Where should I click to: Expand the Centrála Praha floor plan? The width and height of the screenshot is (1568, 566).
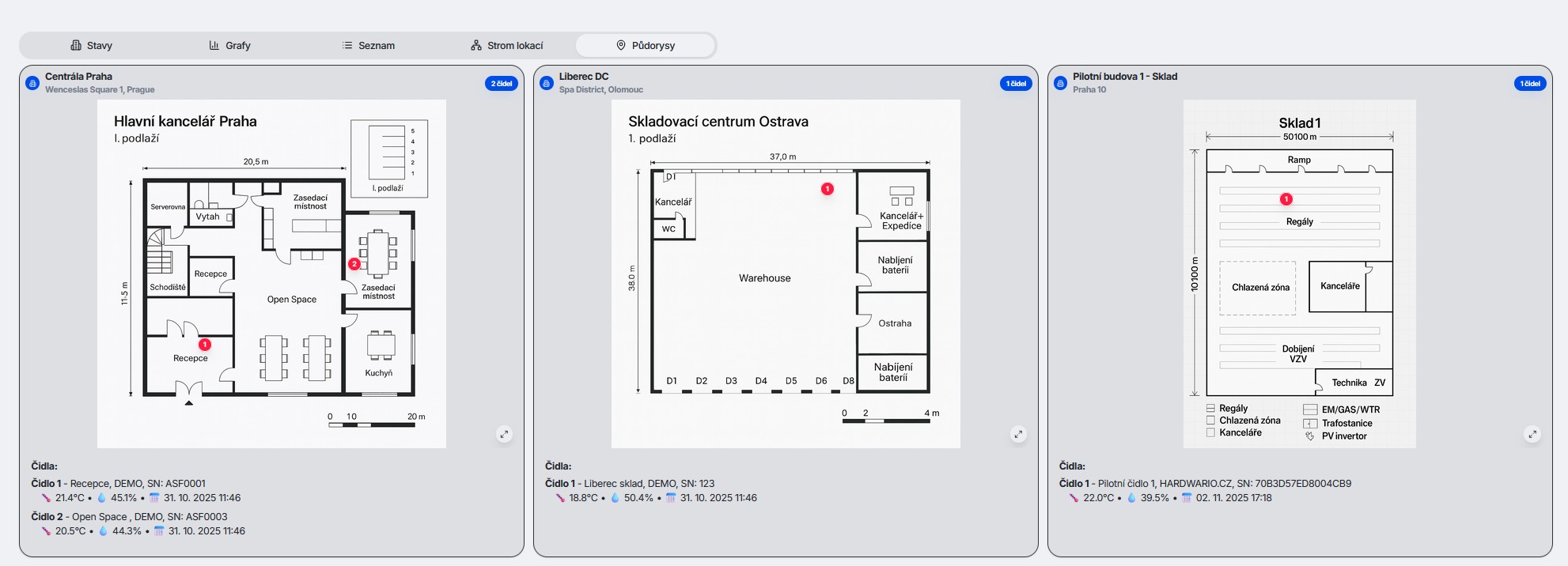[x=504, y=434]
